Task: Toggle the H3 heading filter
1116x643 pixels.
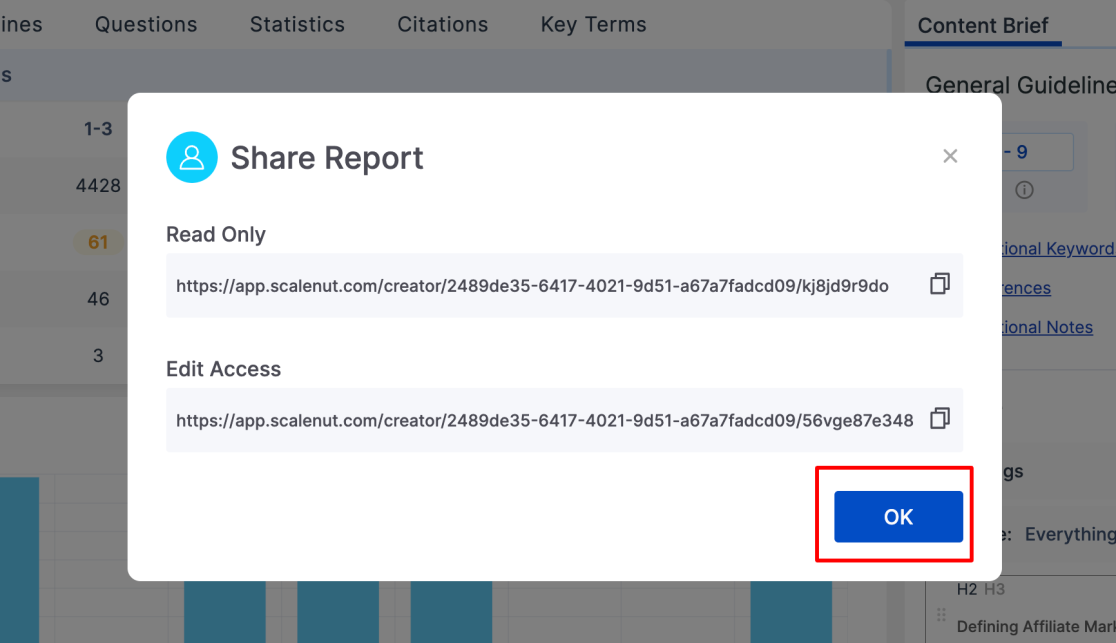Action: [994, 589]
